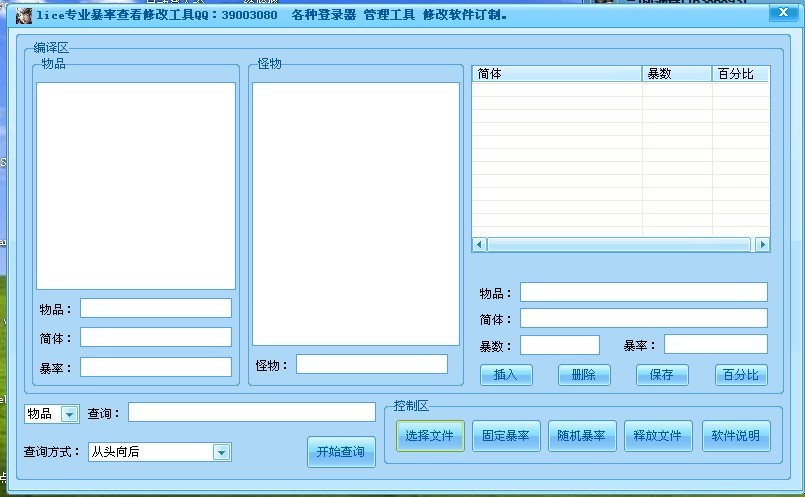Open 软件说明 software description

(736, 436)
